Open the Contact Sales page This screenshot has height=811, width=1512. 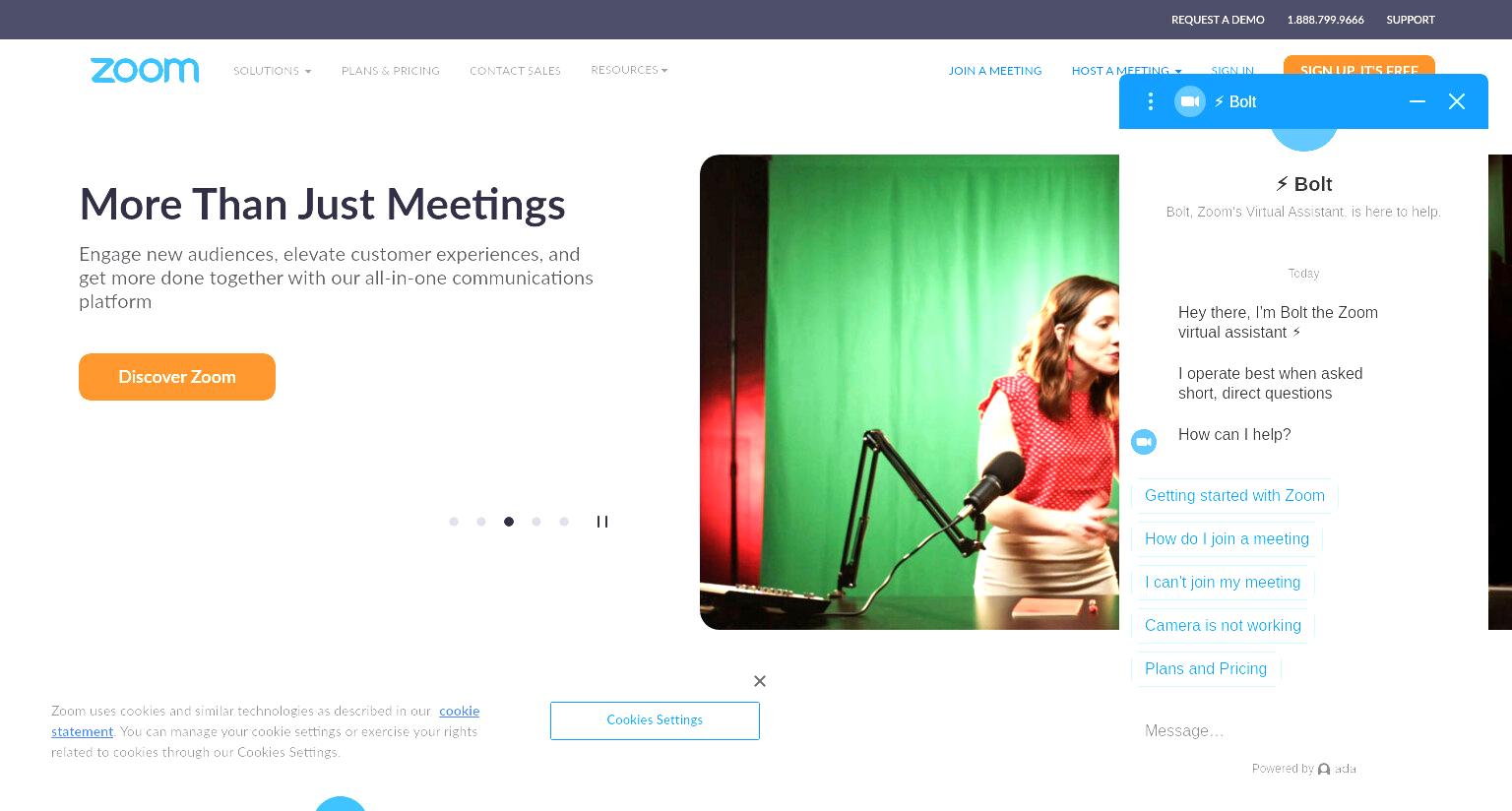point(515,71)
